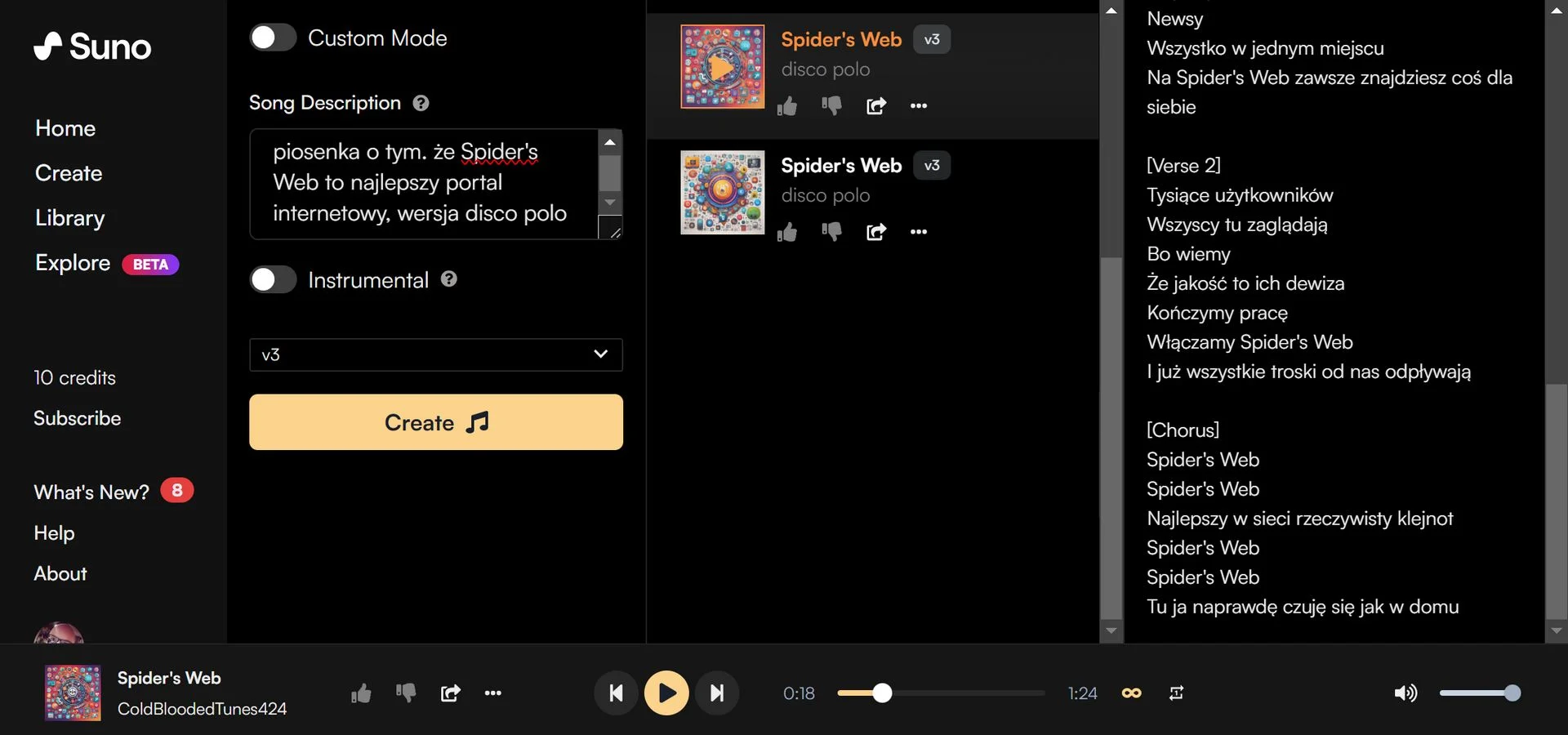Click lyrics panel scrollbar down arrow
The width and height of the screenshot is (1568, 735).
pyautogui.click(x=1557, y=630)
